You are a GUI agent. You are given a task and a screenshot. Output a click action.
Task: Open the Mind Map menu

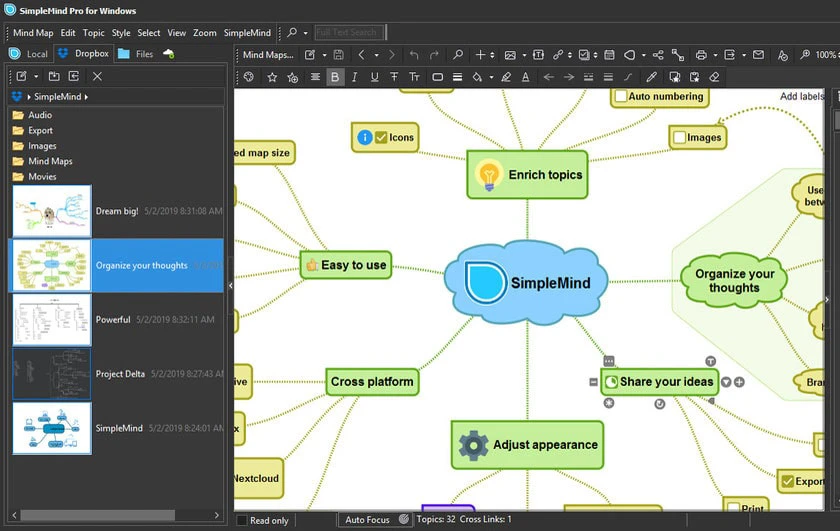click(33, 33)
